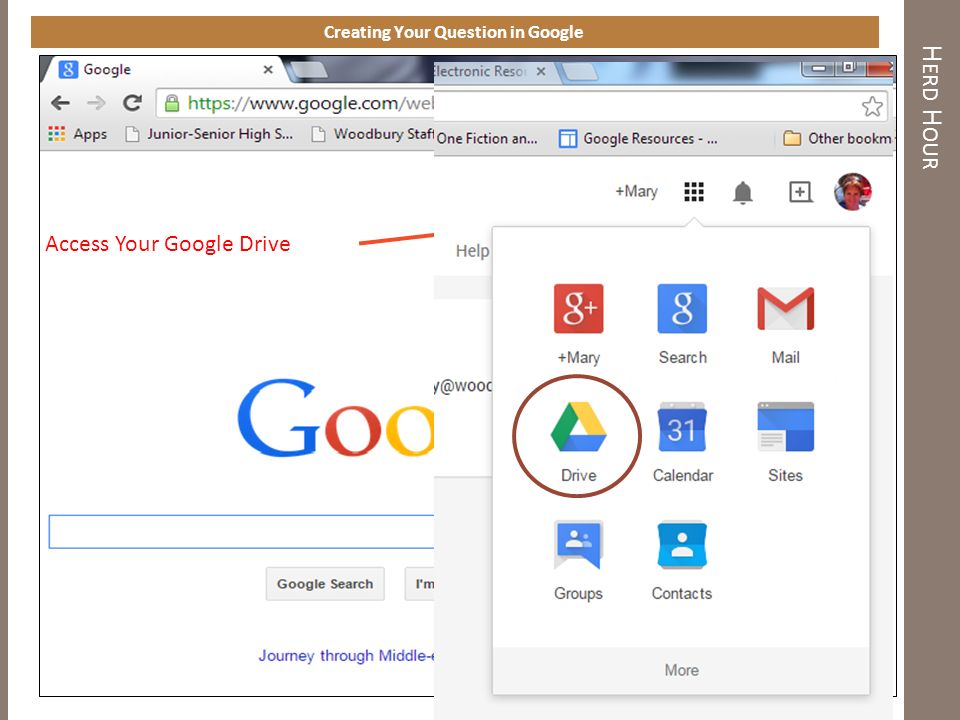Click the Google Search button
This screenshot has width=960, height=720.
tap(325, 584)
